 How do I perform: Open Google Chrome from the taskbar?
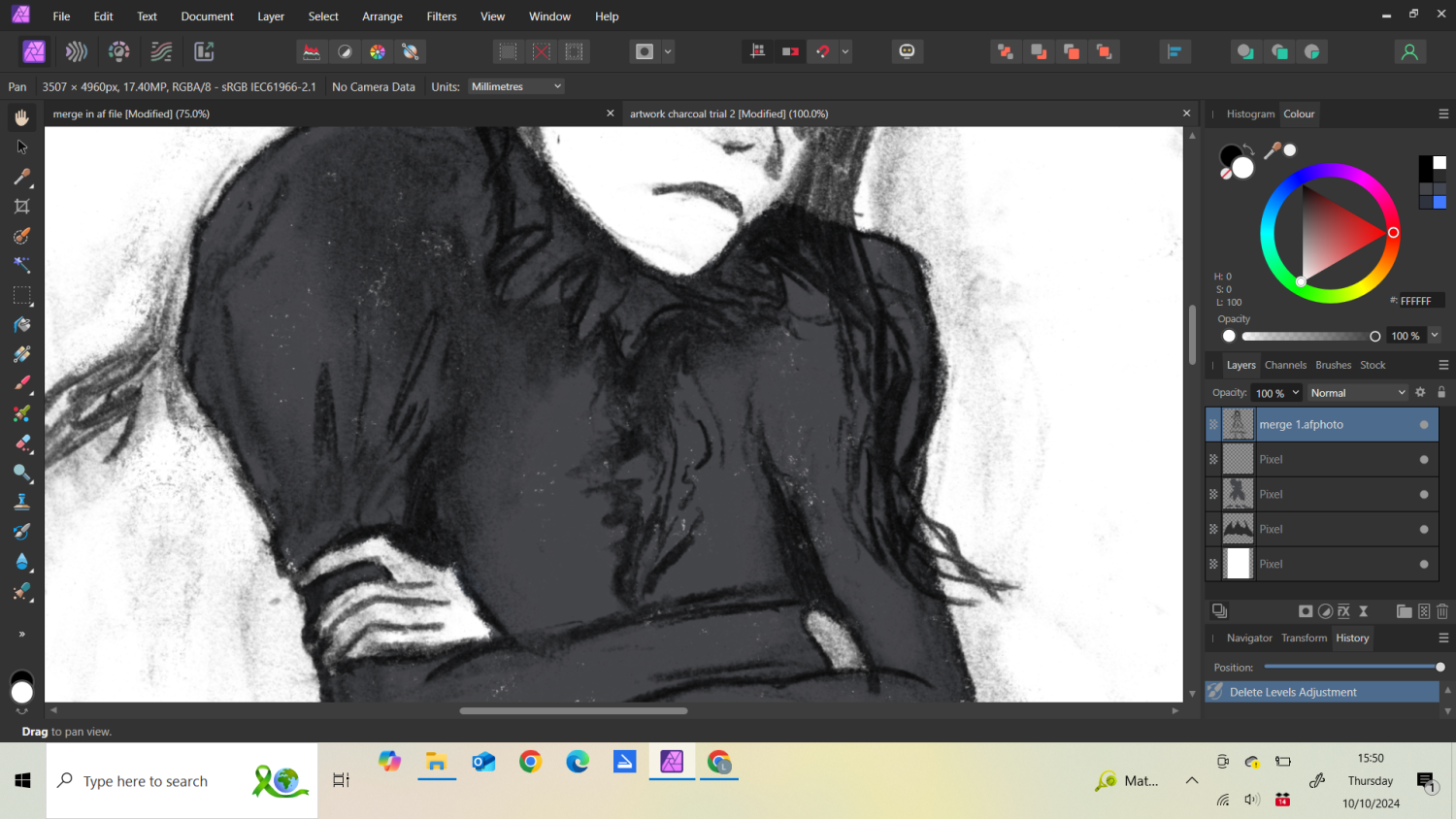[x=530, y=762]
